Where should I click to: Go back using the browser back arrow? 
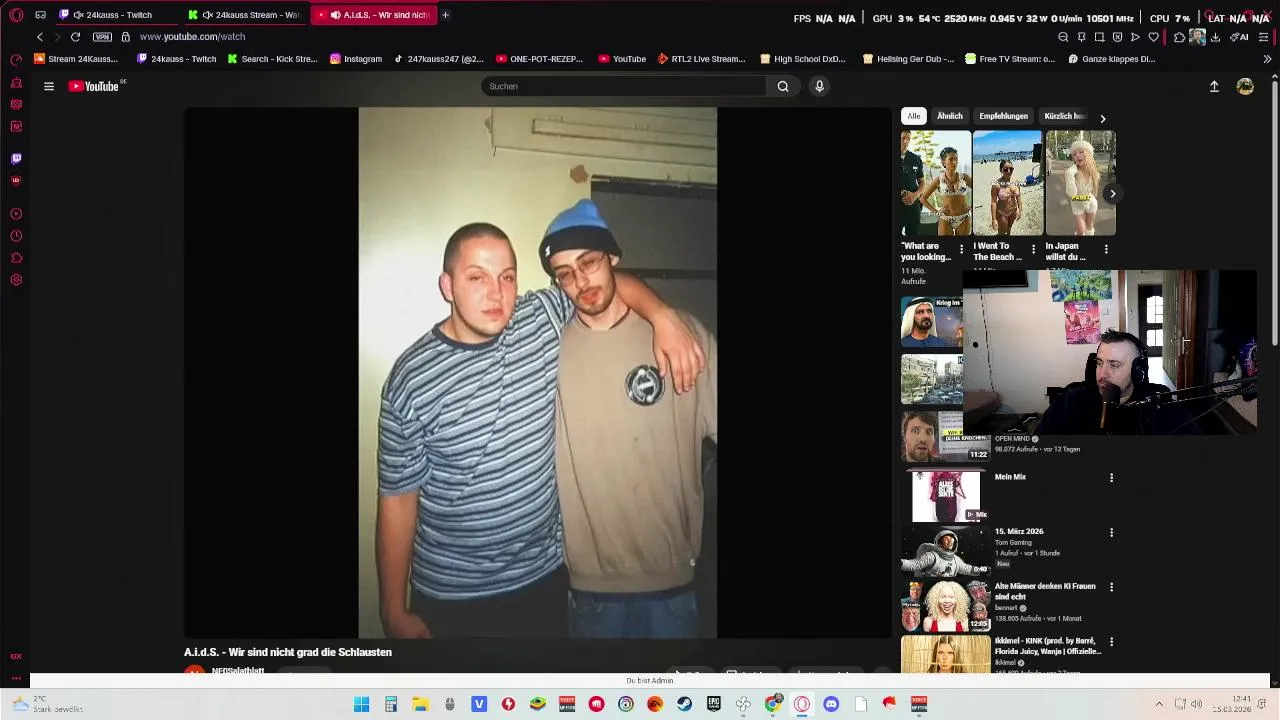pyautogui.click(x=40, y=37)
